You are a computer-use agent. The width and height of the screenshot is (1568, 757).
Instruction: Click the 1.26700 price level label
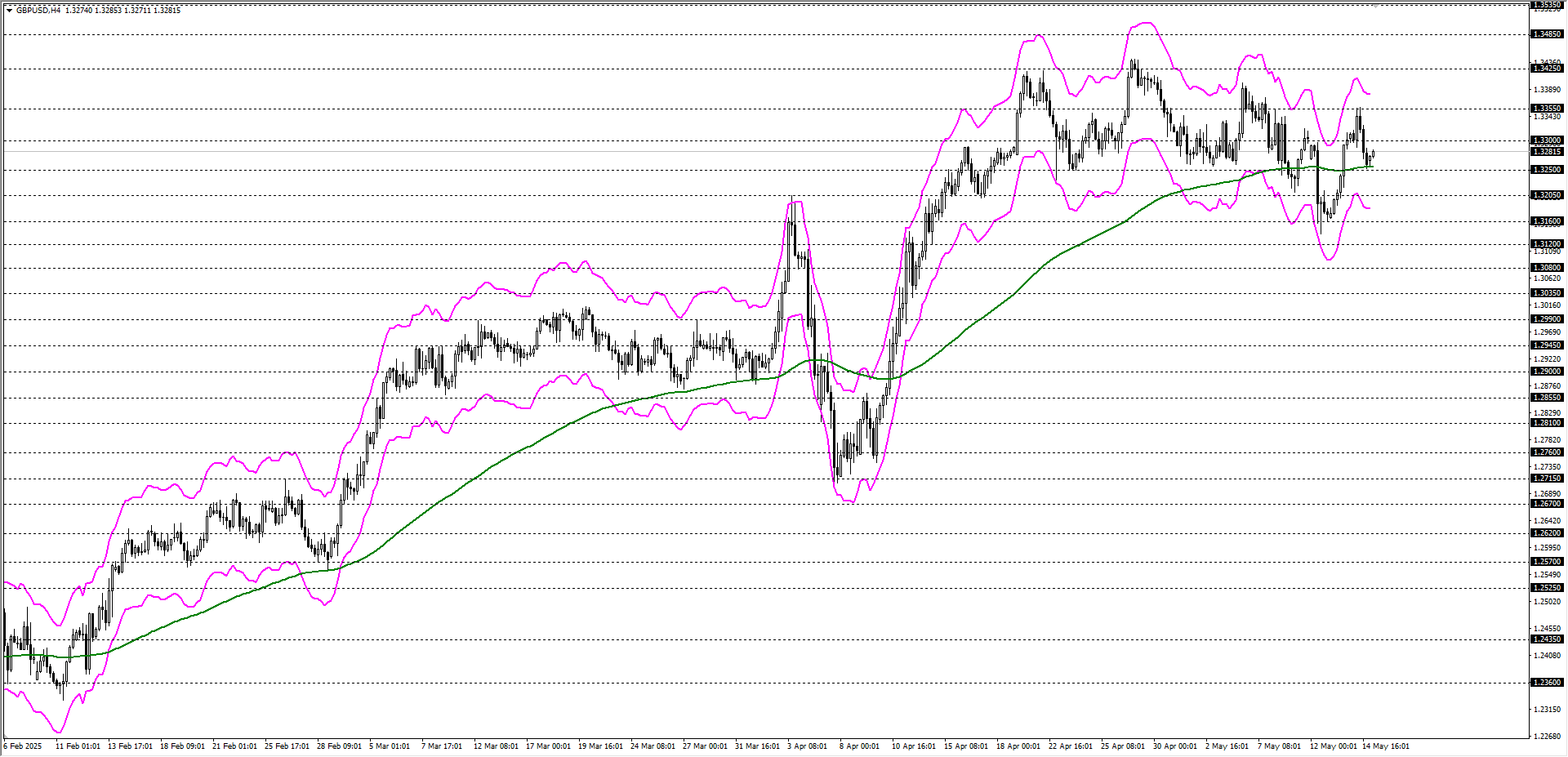[x=1547, y=504]
